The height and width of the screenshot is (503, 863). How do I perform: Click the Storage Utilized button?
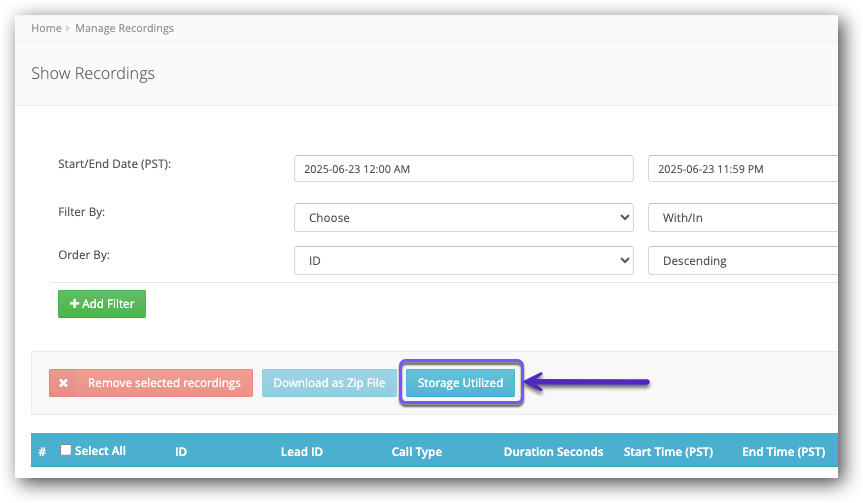pos(460,382)
